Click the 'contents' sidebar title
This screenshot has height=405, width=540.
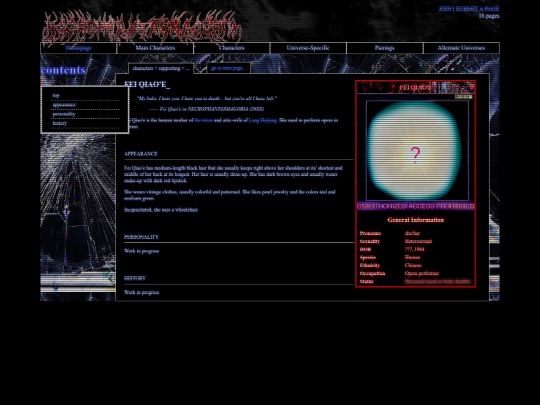(x=63, y=70)
